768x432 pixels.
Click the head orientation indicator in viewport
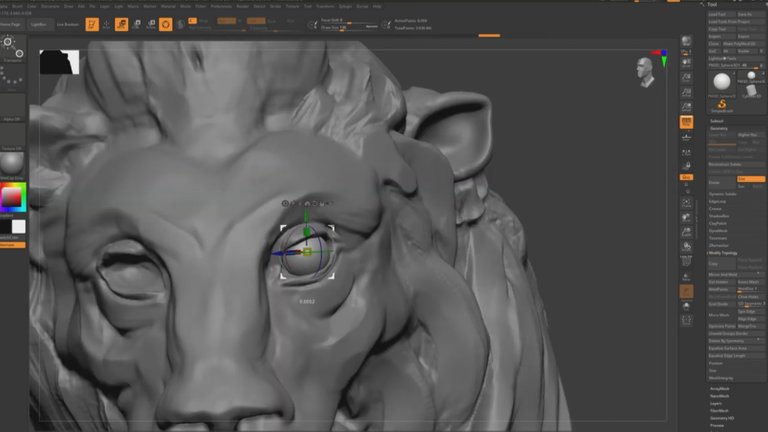[x=646, y=72]
